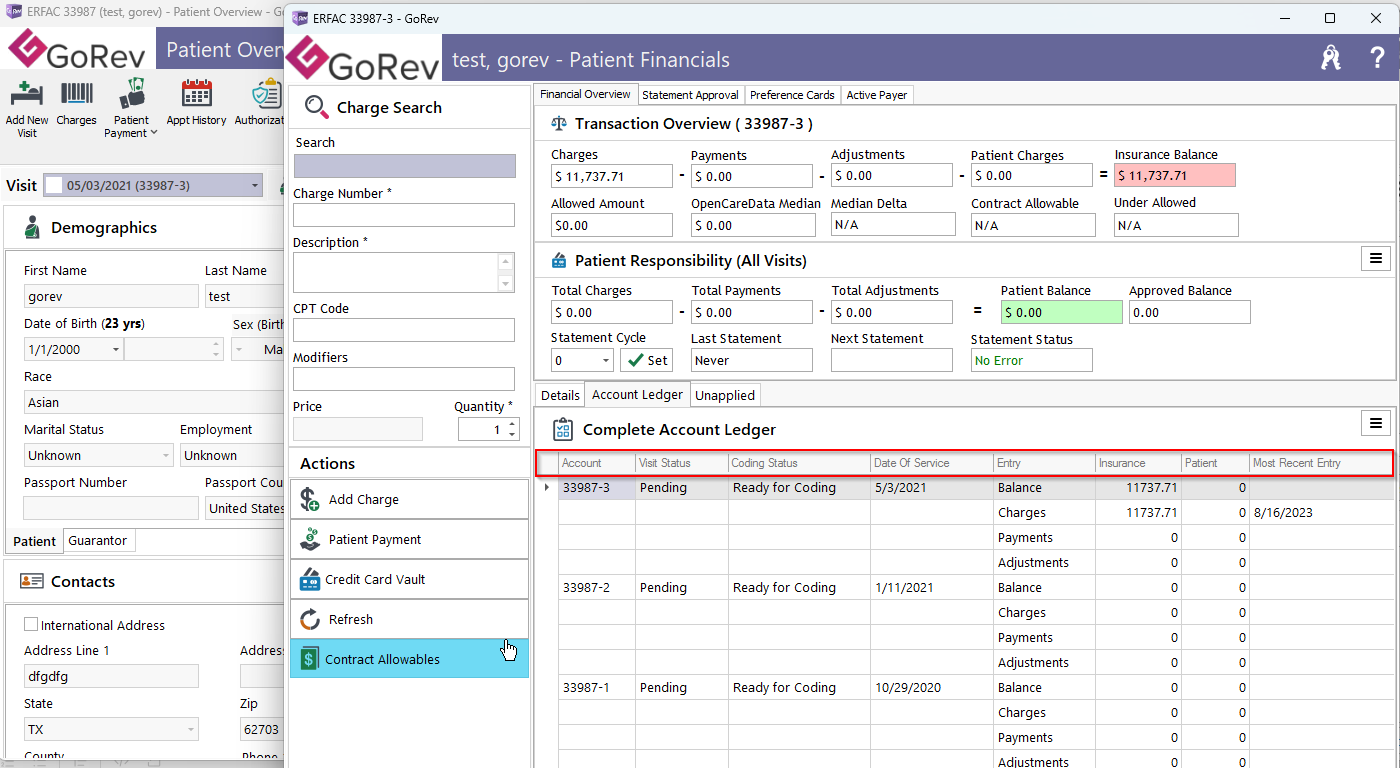The width and height of the screenshot is (1400, 768).
Task: Click the Charge Search magnifier icon
Action: (316, 107)
